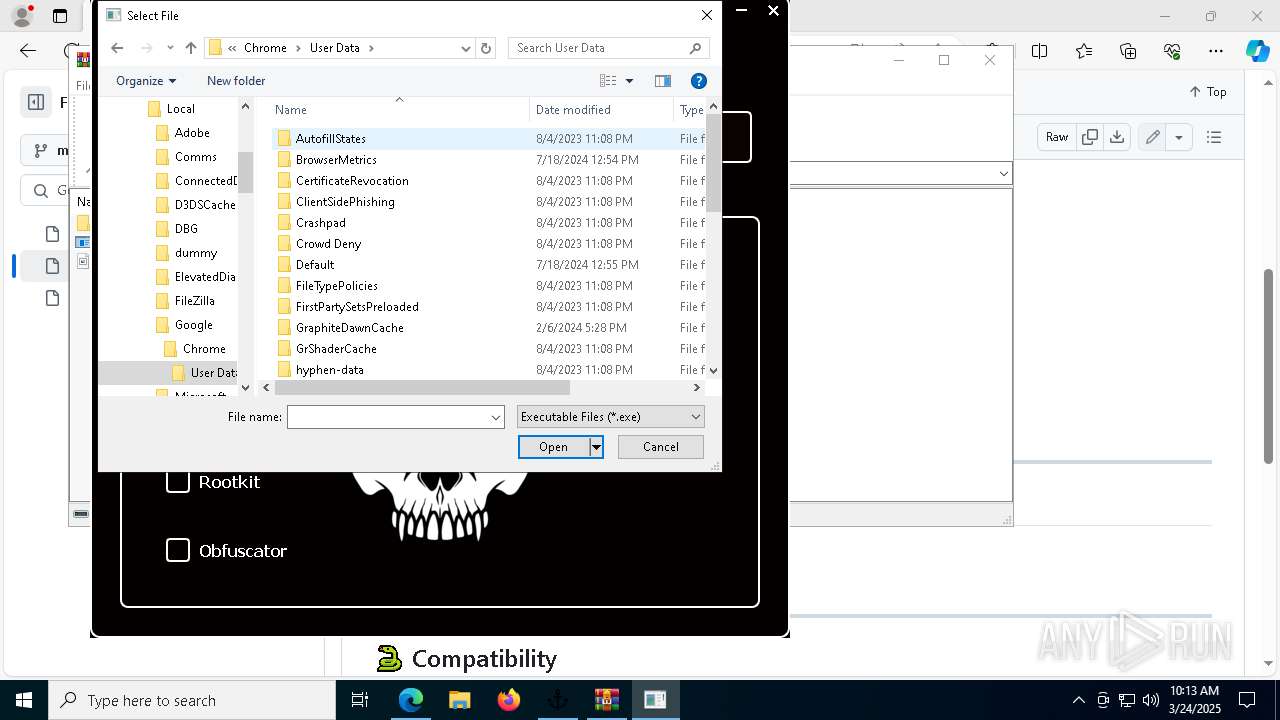
Task: Enable the Obfuscator checkbox
Action: click(178, 551)
